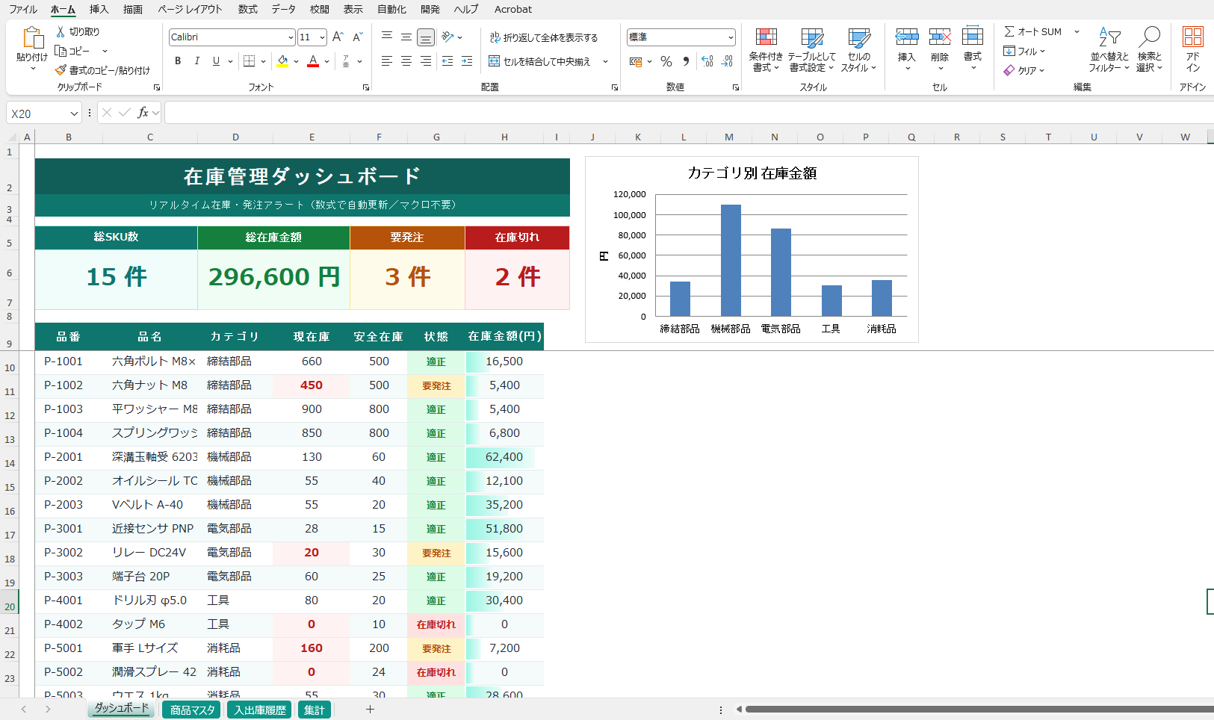Open Format as Table (テーブルとして書式設定)

[x=812, y=50]
